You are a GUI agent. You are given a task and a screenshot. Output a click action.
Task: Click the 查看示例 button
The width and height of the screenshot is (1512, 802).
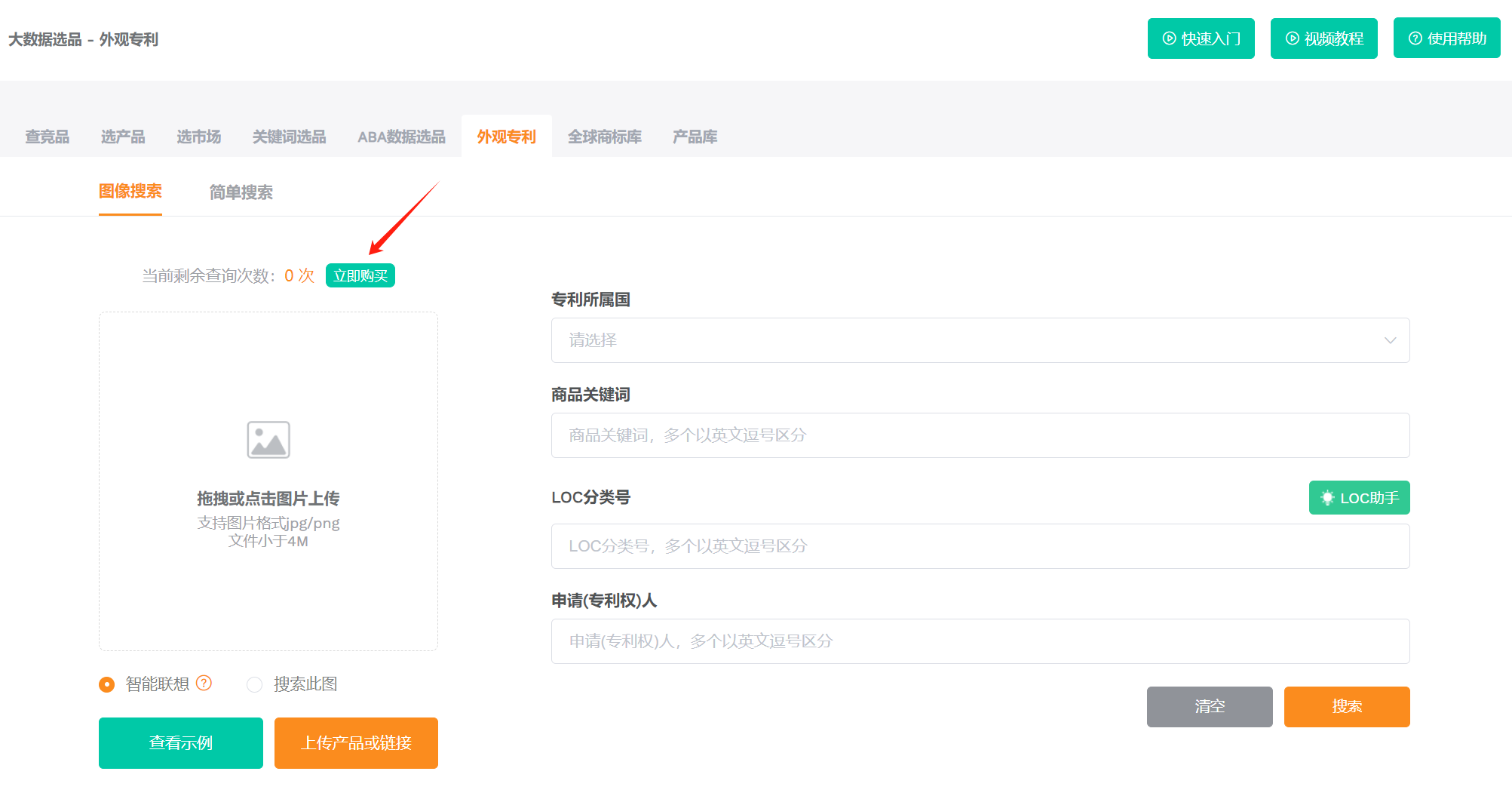[181, 743]
